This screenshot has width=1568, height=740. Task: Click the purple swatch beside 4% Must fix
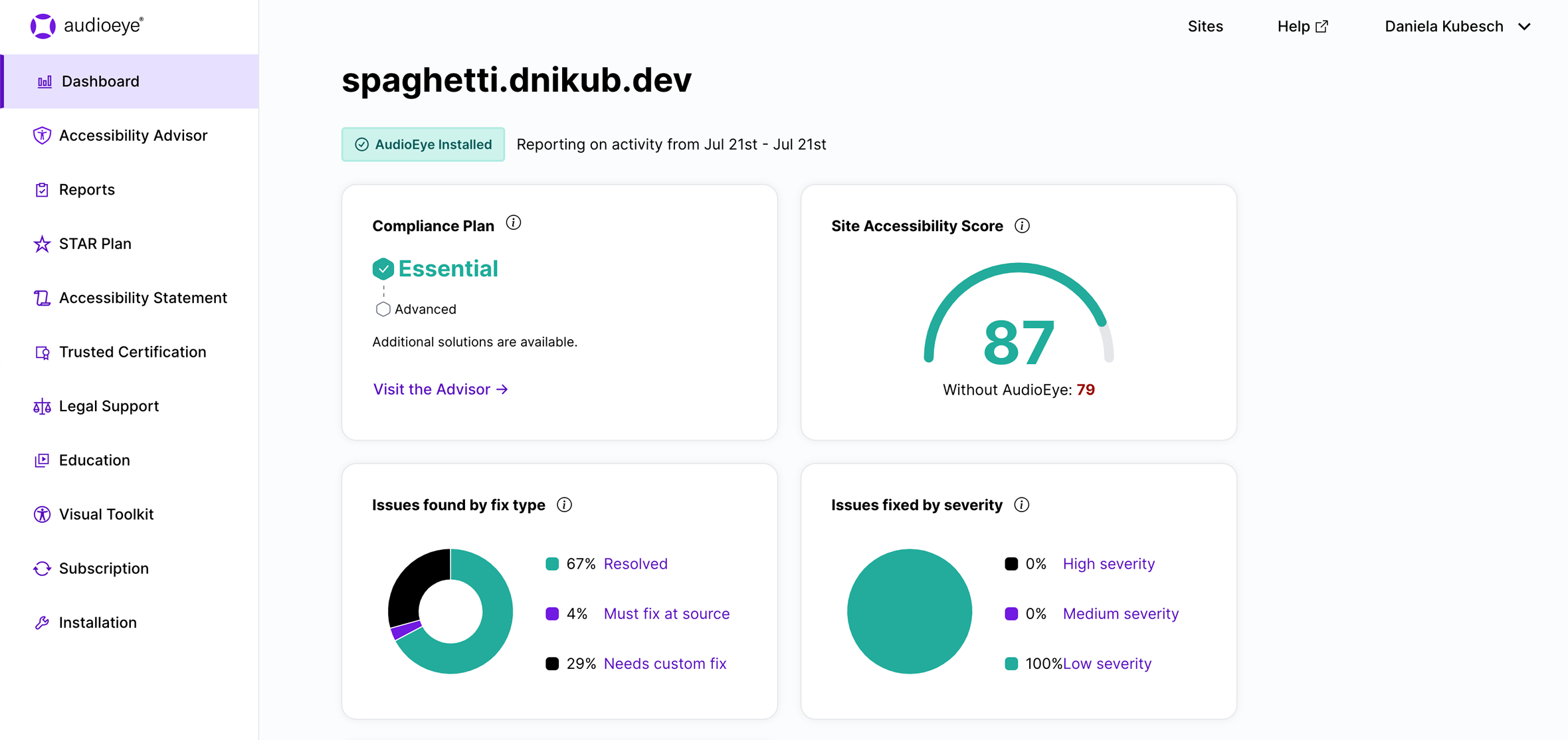pos(552,614)
